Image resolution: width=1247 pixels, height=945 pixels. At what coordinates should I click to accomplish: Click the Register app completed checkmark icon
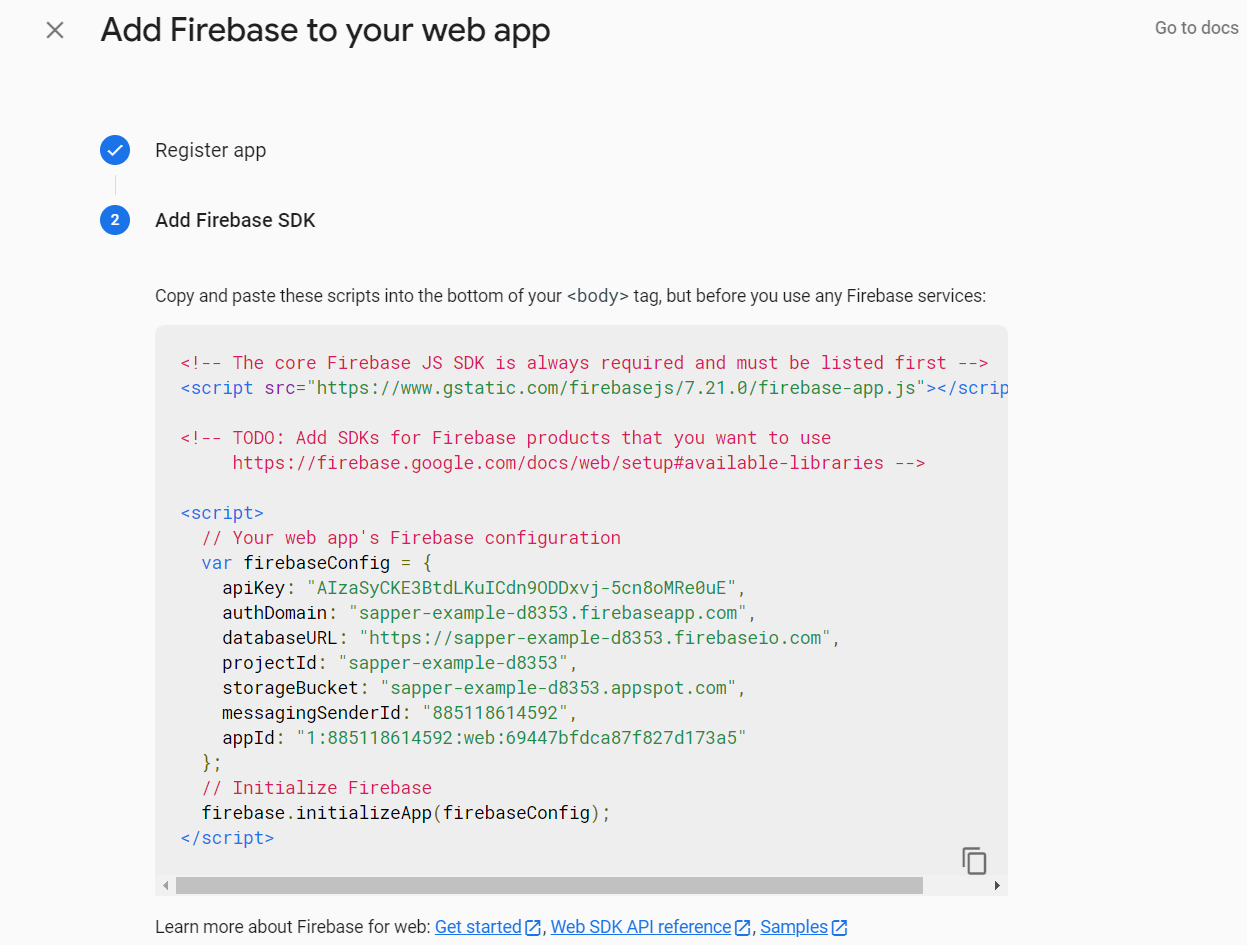click(115, 151)
